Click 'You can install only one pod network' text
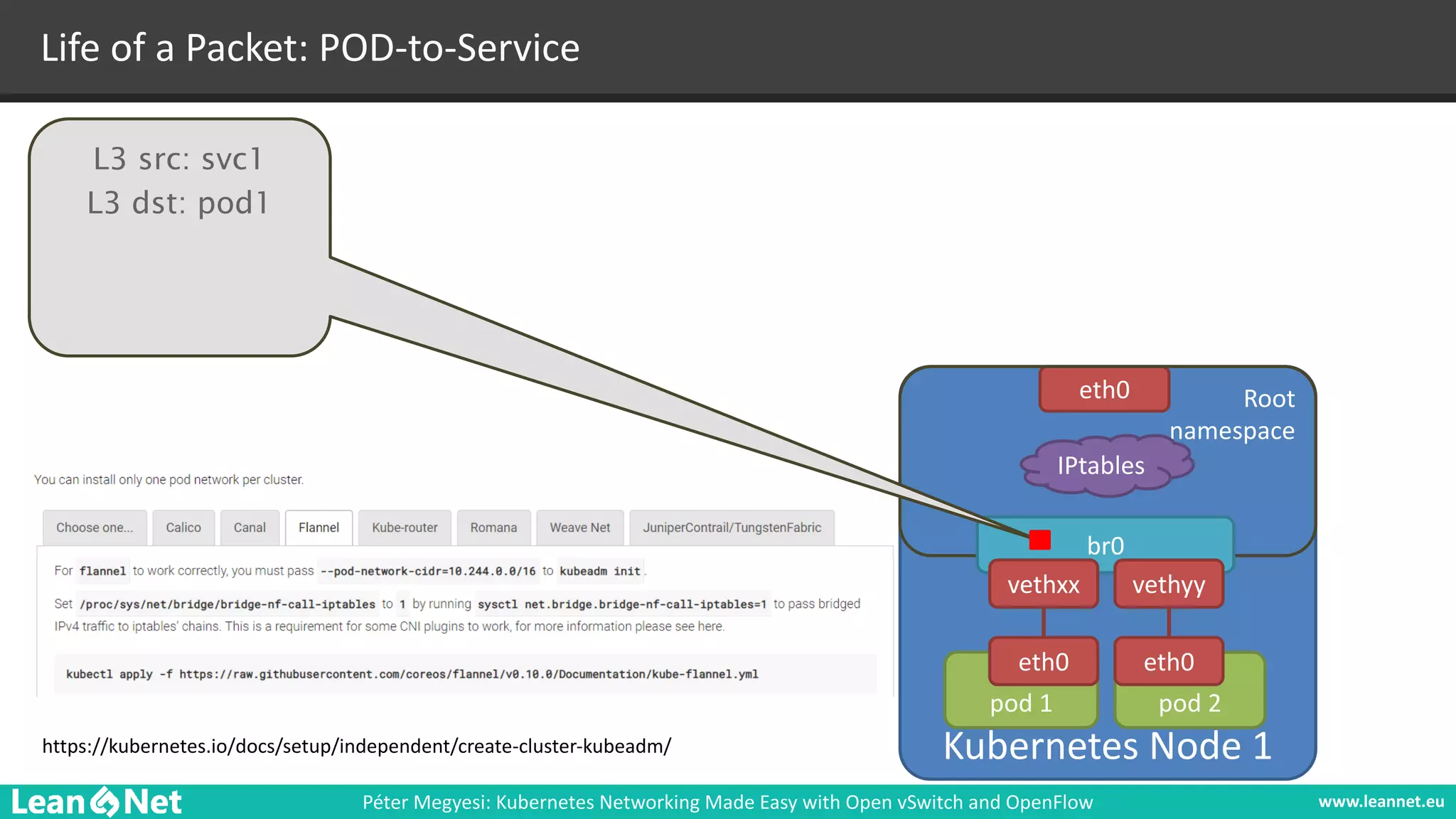Image resolution: width=1456 pixels, height=819 pixels. (168, 480)
